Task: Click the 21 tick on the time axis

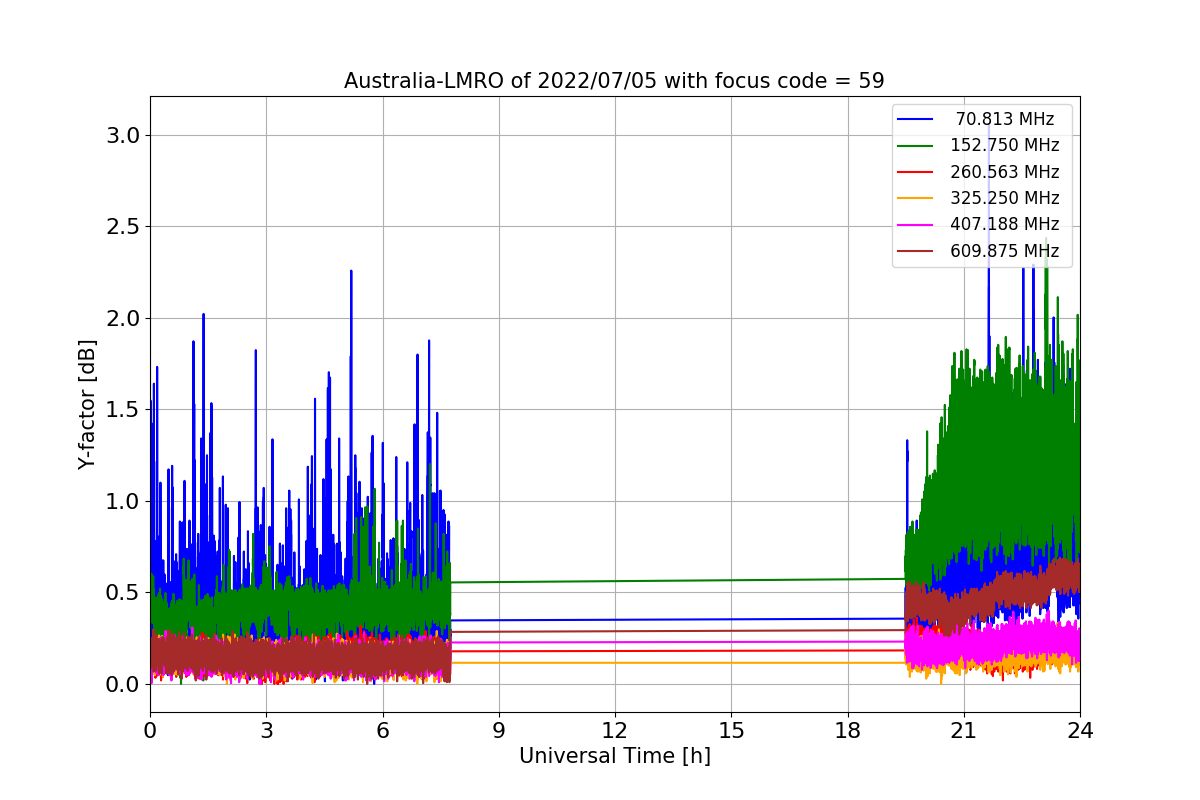Action: 963,731
